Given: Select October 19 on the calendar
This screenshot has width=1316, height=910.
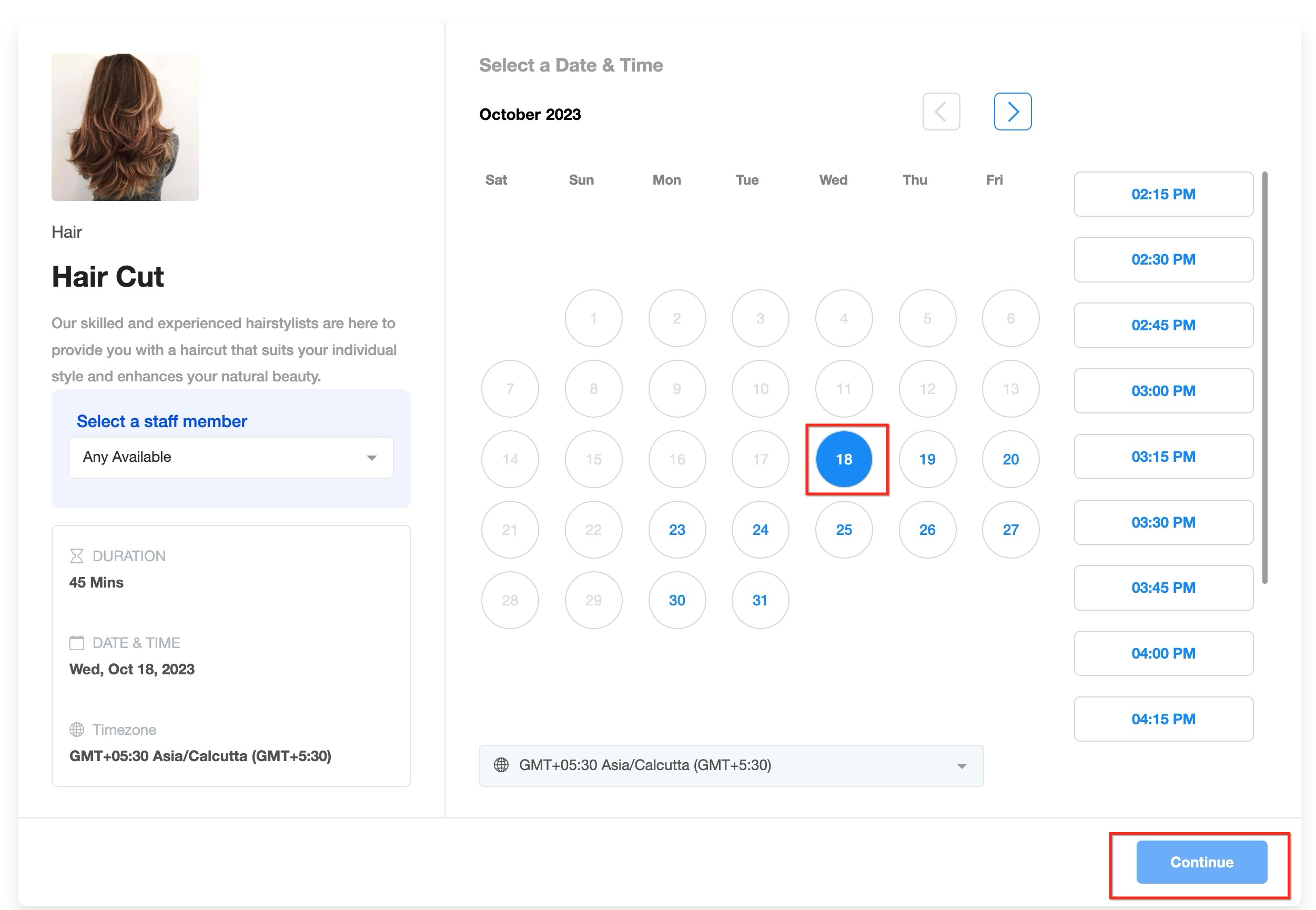Looking at the screenshot, I should point(927,459).
